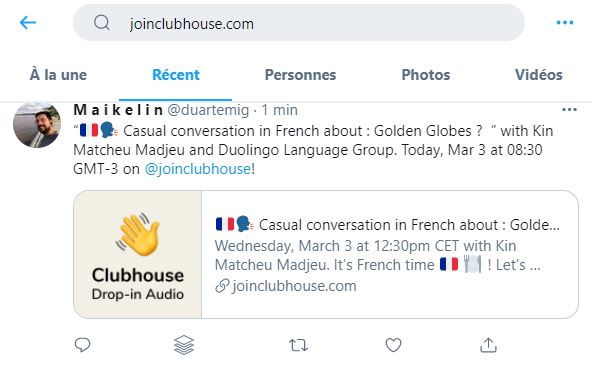Screen dimensions: 592x366
Task: Open the search options three-dot menu
Action: coord(565,23)
